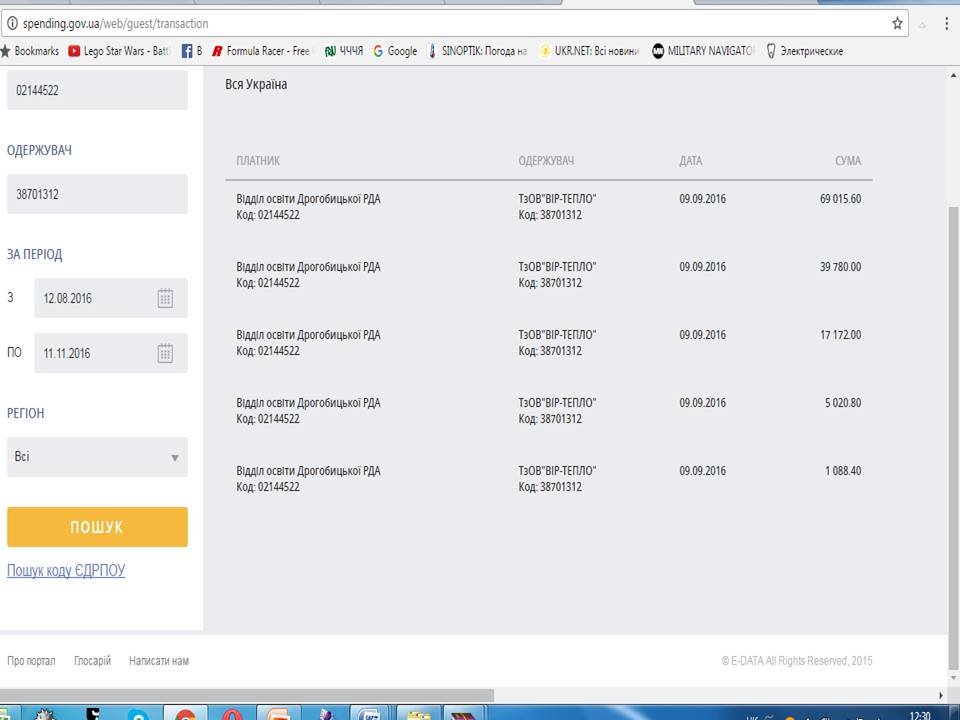Bookmark this page with star icon

point(897,23)
